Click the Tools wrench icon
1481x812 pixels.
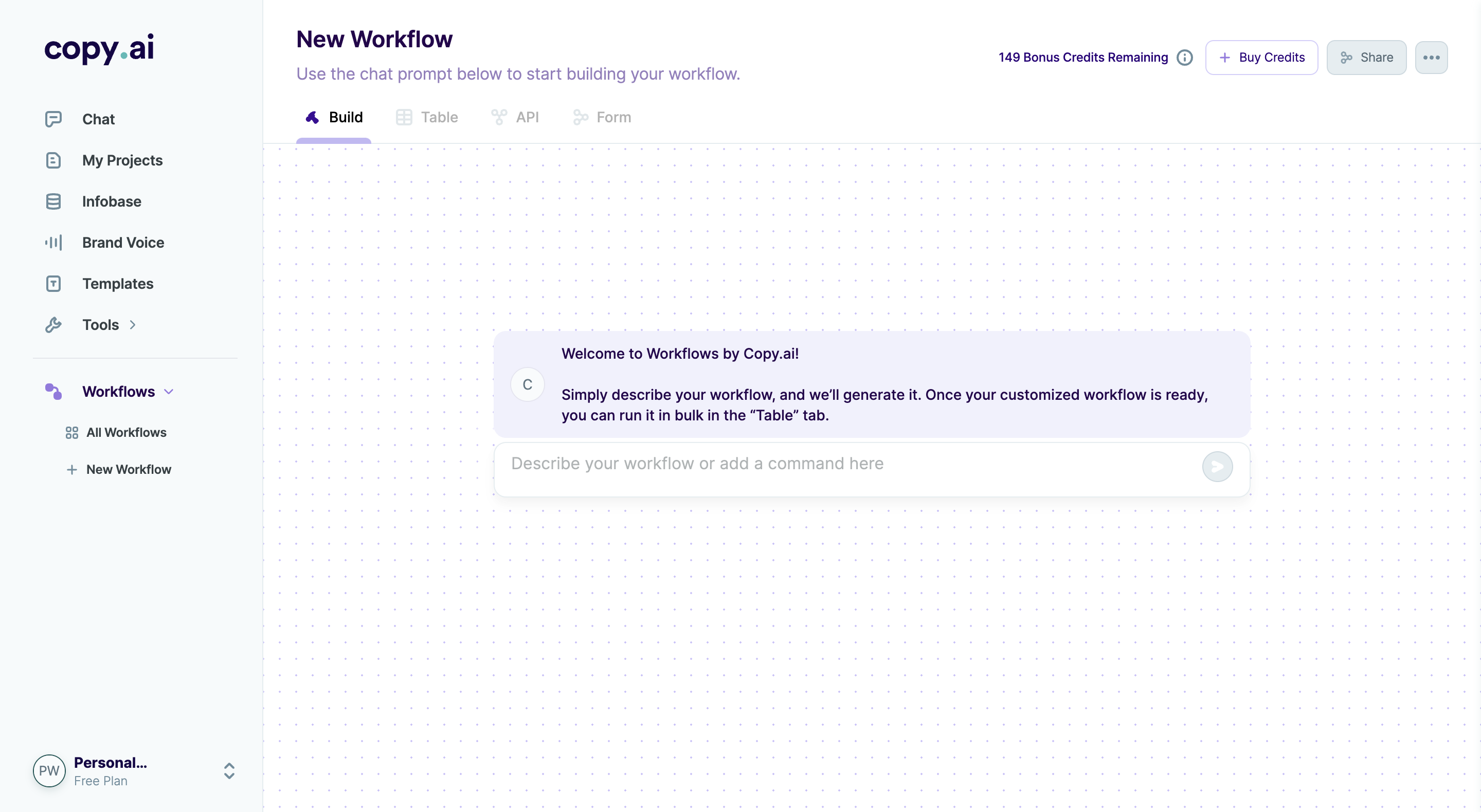(53, 325)
